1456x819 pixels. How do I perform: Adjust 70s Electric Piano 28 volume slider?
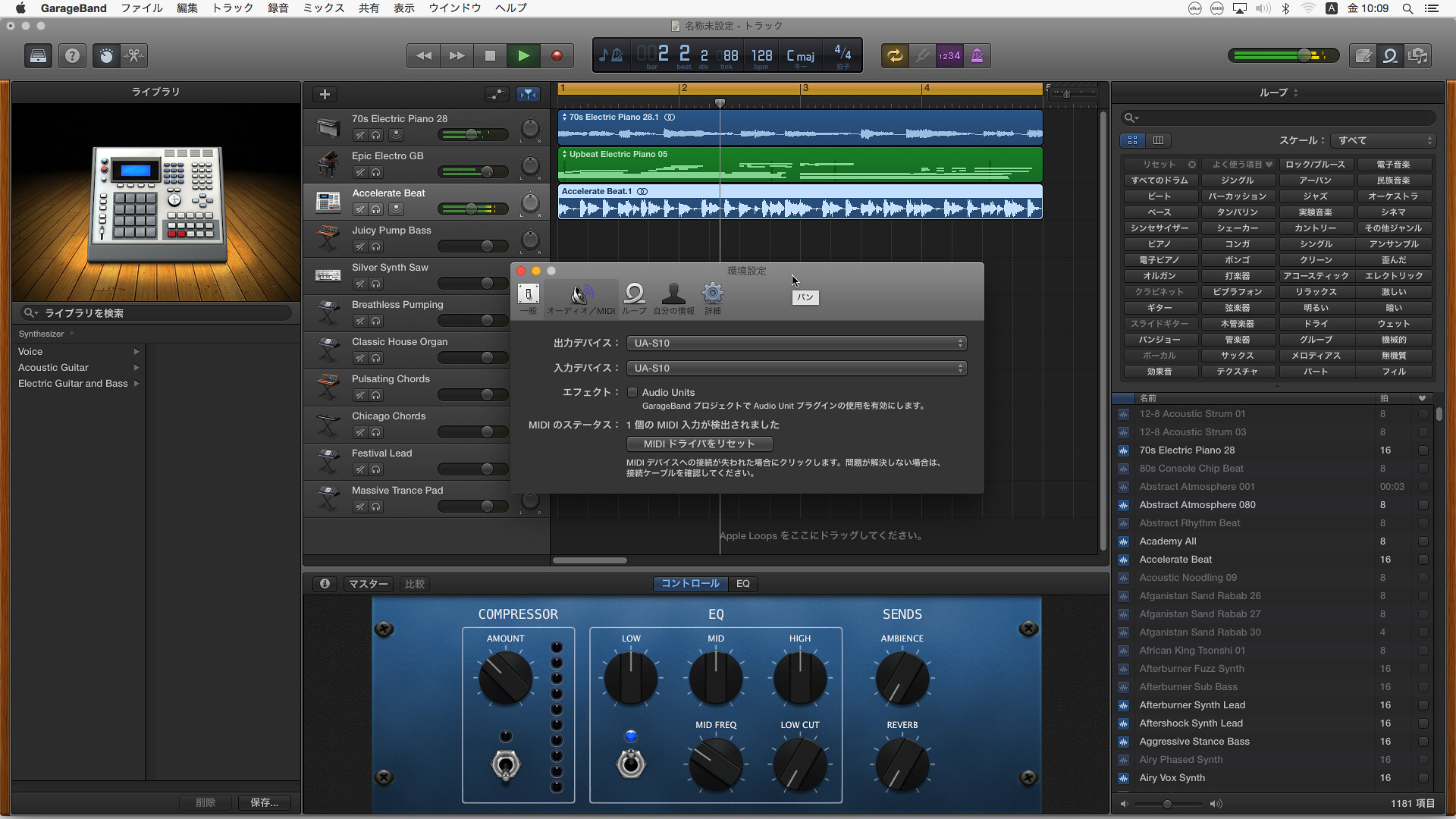pyautogui.click(x=473, y=135)
